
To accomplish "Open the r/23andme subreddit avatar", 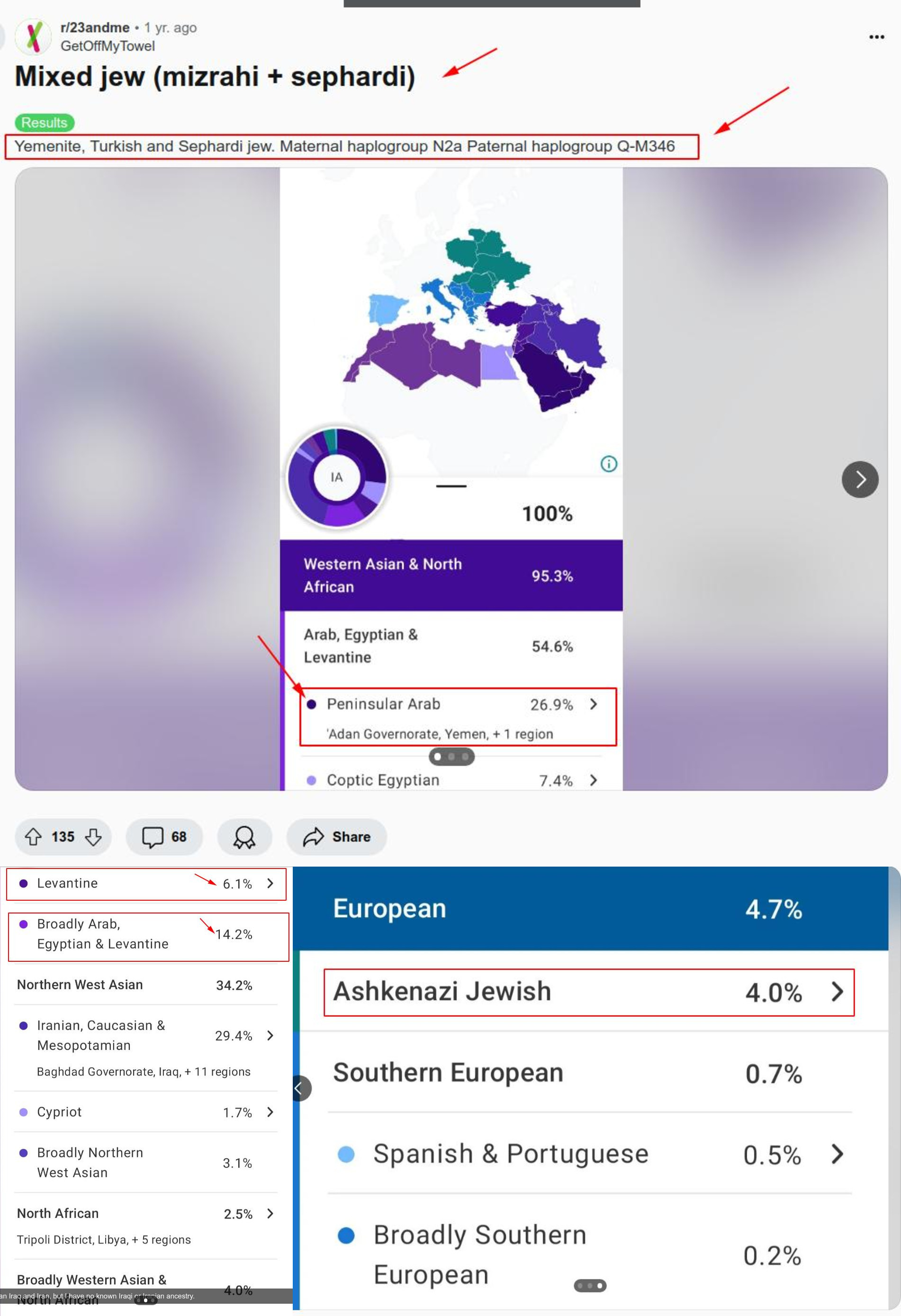I will [34, 36].
